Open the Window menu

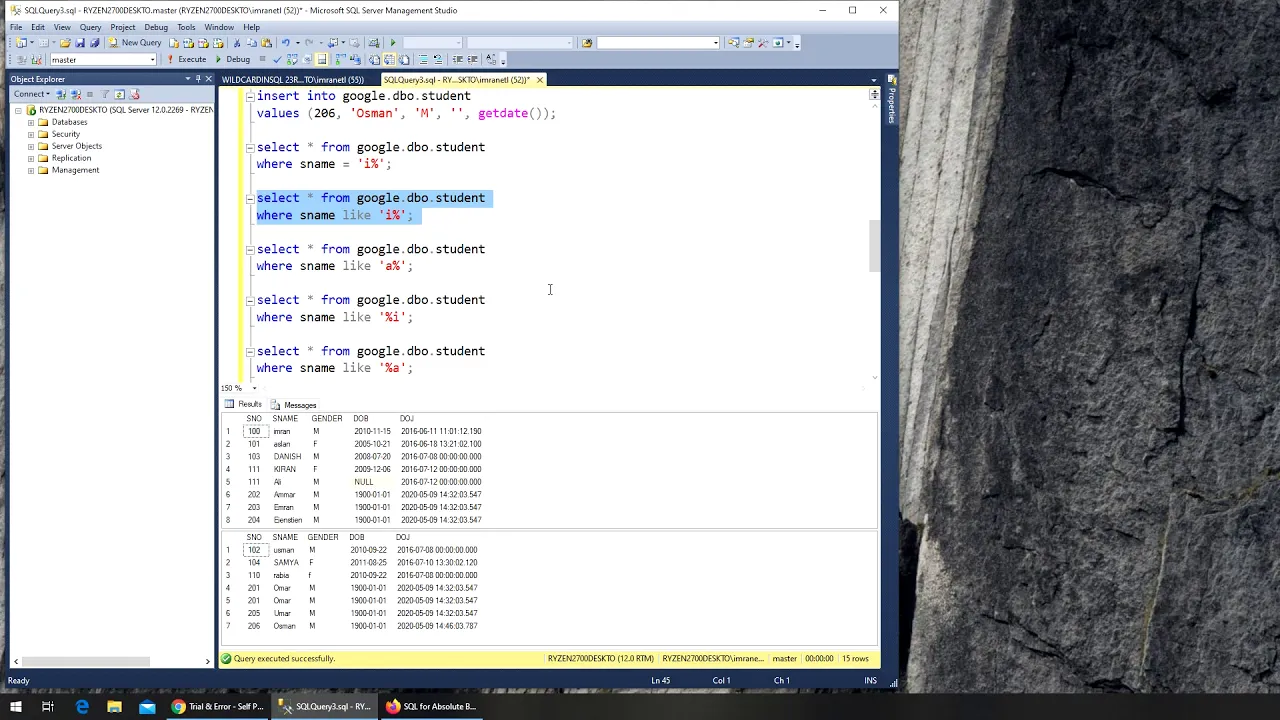(x=219, y=27)
